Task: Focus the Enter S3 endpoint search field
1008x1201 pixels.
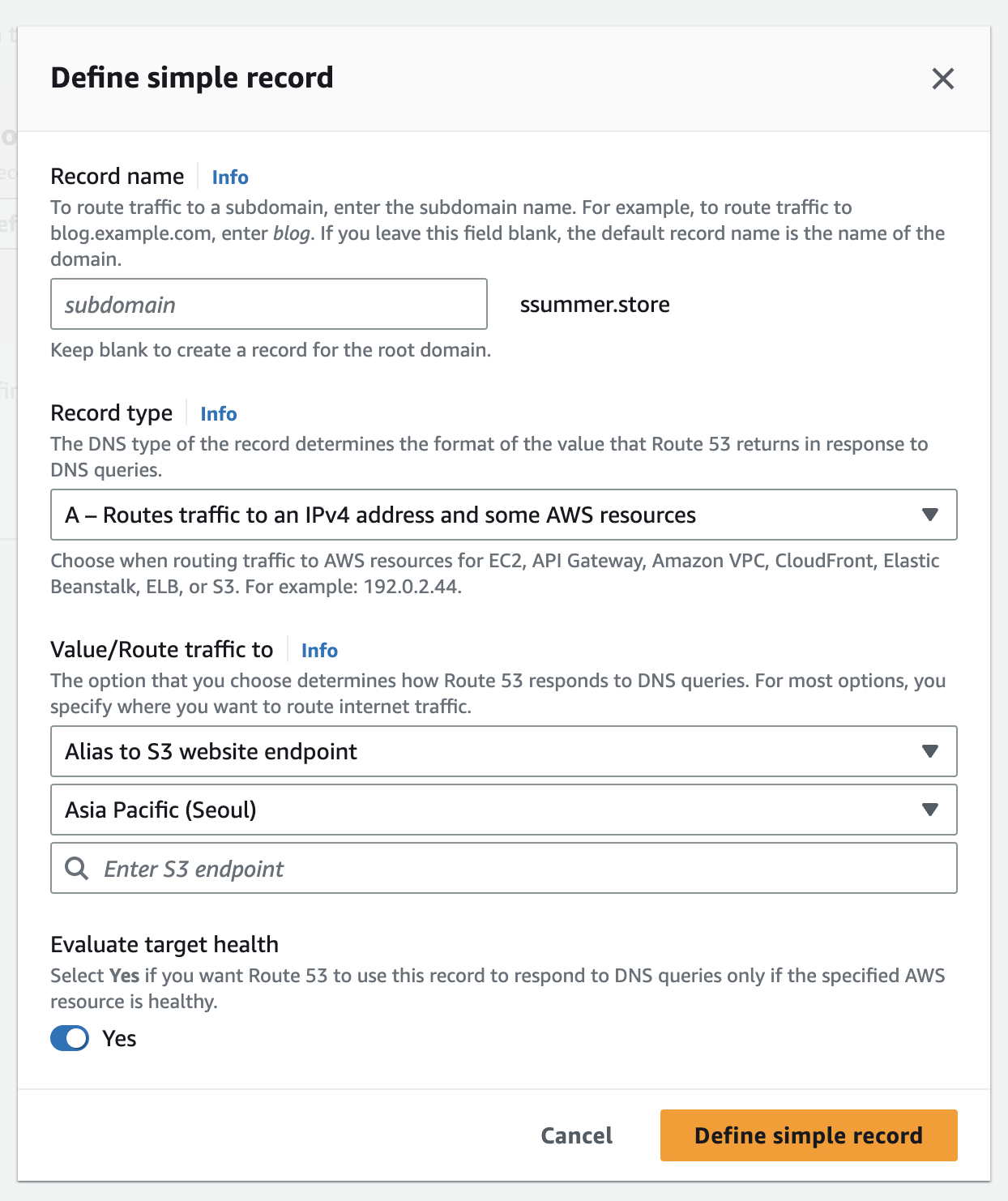Action: pos(519,869)
